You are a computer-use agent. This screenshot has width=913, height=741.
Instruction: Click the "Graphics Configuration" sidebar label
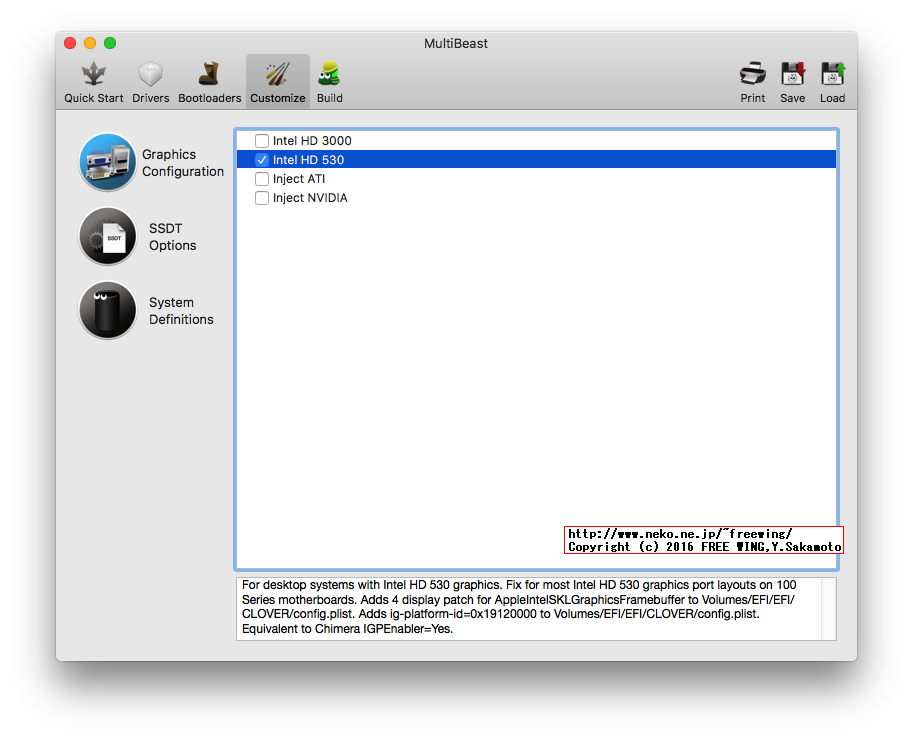point(183,163)
